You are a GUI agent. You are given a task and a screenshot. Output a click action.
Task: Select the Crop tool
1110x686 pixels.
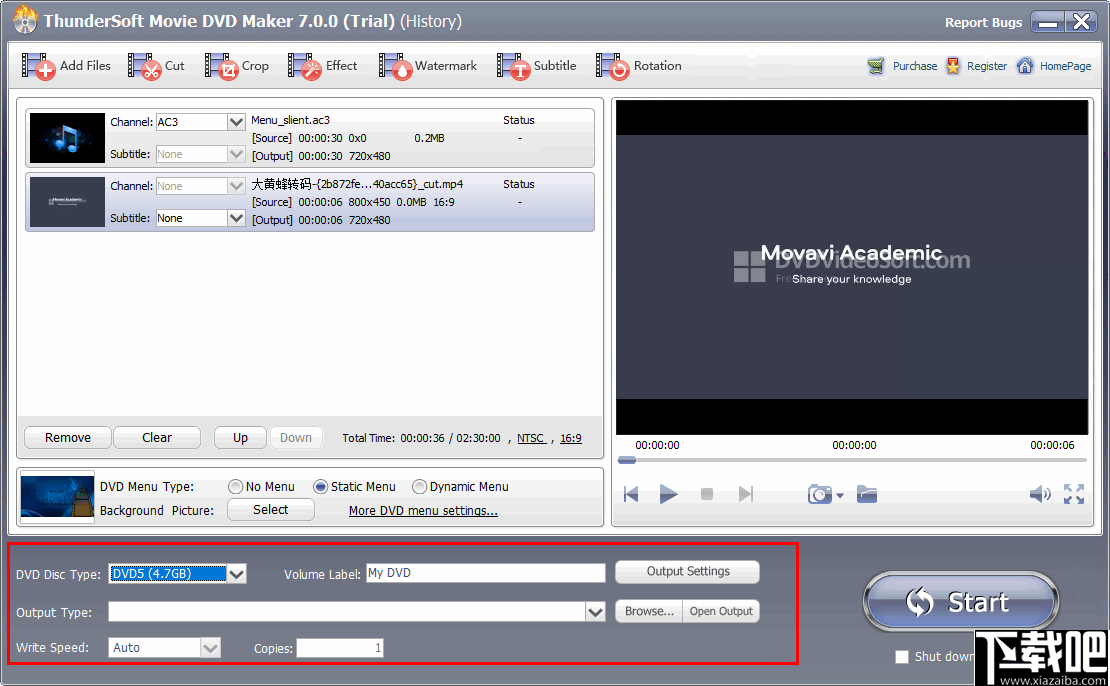click(x=240, y=65)
